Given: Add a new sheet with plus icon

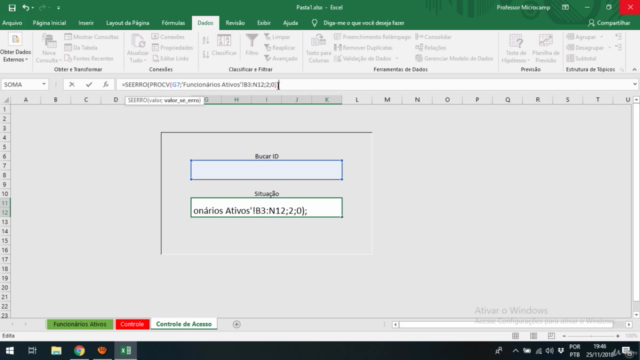Looking at the screenshot, I should [237, 324].
